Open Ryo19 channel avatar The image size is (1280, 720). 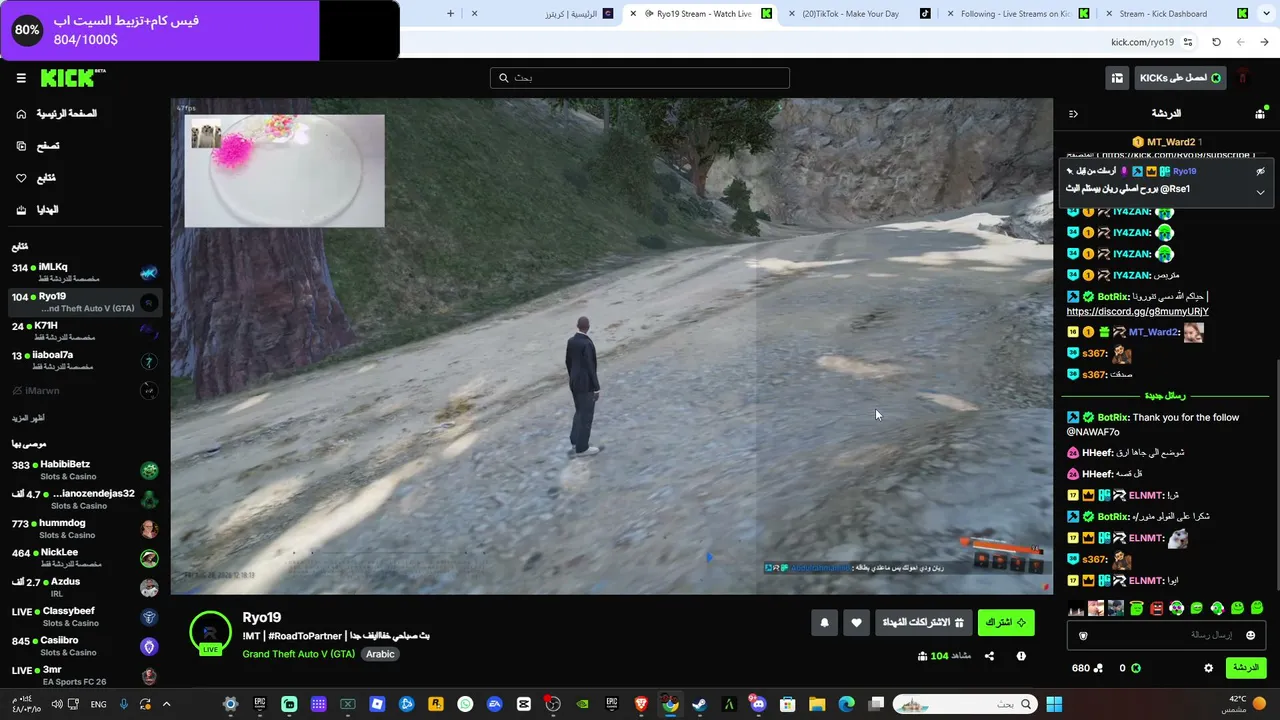[210, 632]
